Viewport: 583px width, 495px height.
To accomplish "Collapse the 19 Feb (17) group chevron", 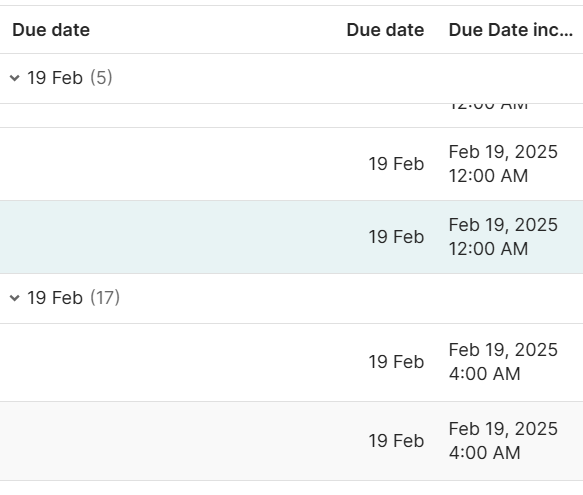I will click(15, 298).
